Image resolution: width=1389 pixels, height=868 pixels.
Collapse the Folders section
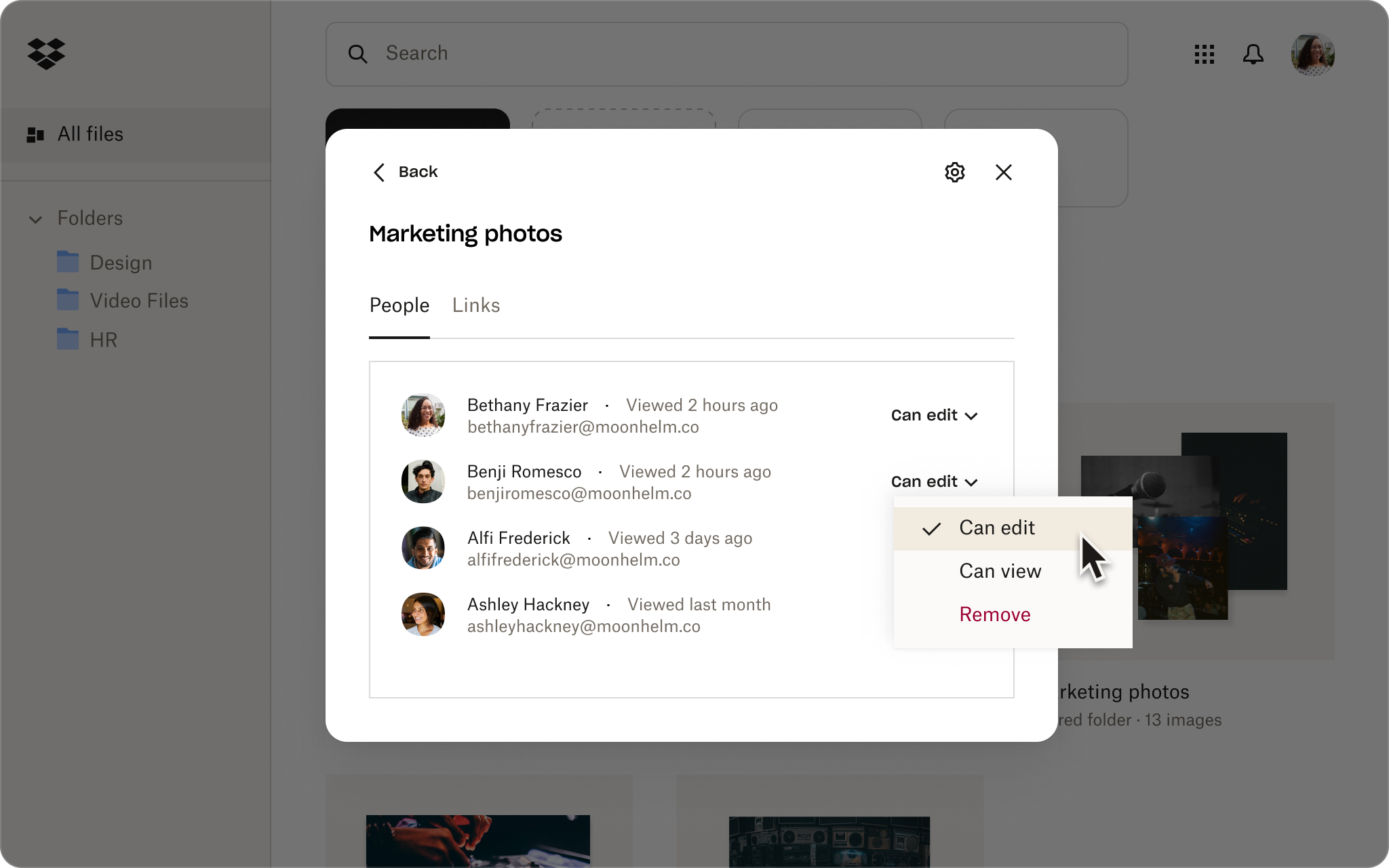[37, 219]
